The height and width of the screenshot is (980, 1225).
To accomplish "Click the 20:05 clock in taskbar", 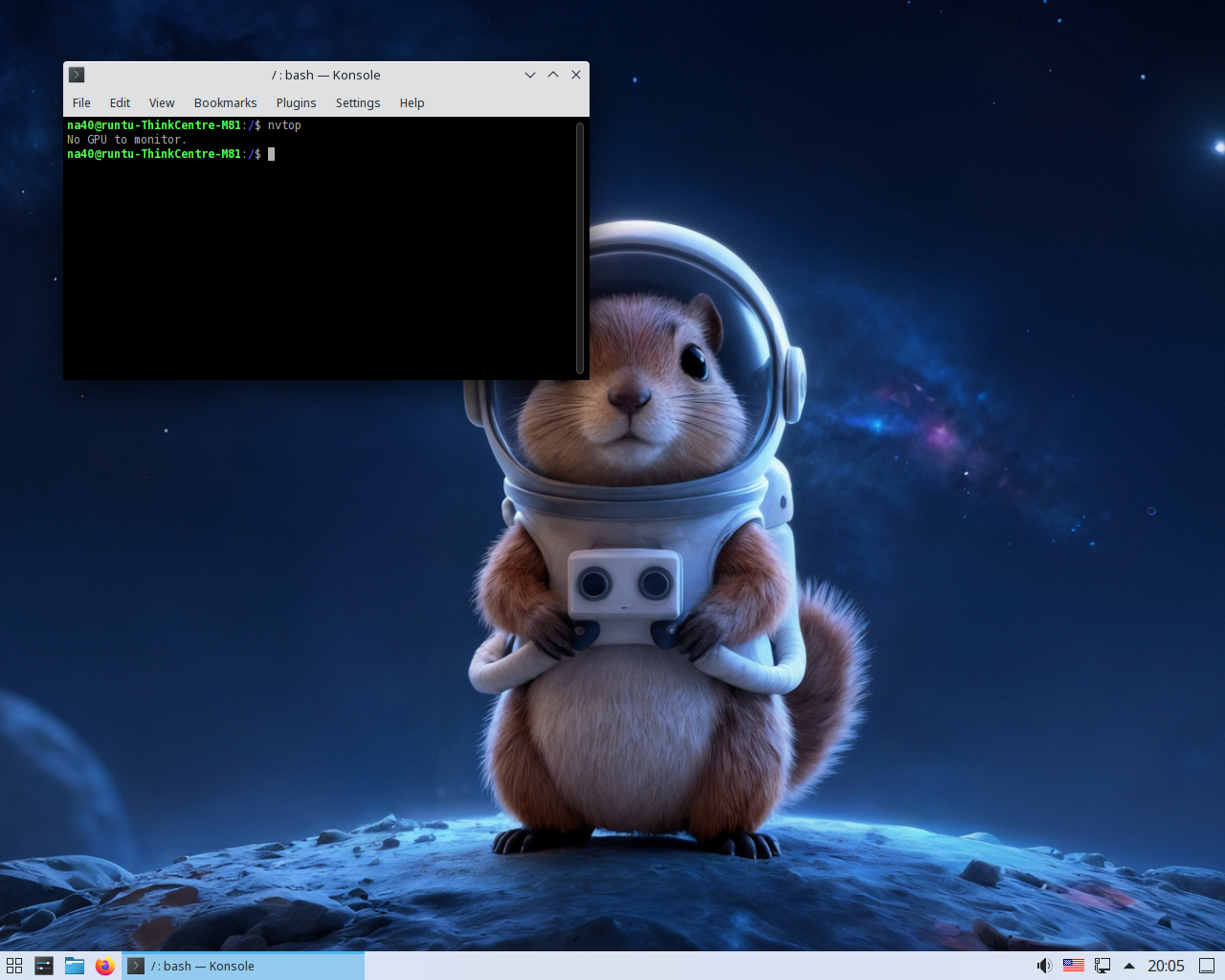I will click(1166, 966).
